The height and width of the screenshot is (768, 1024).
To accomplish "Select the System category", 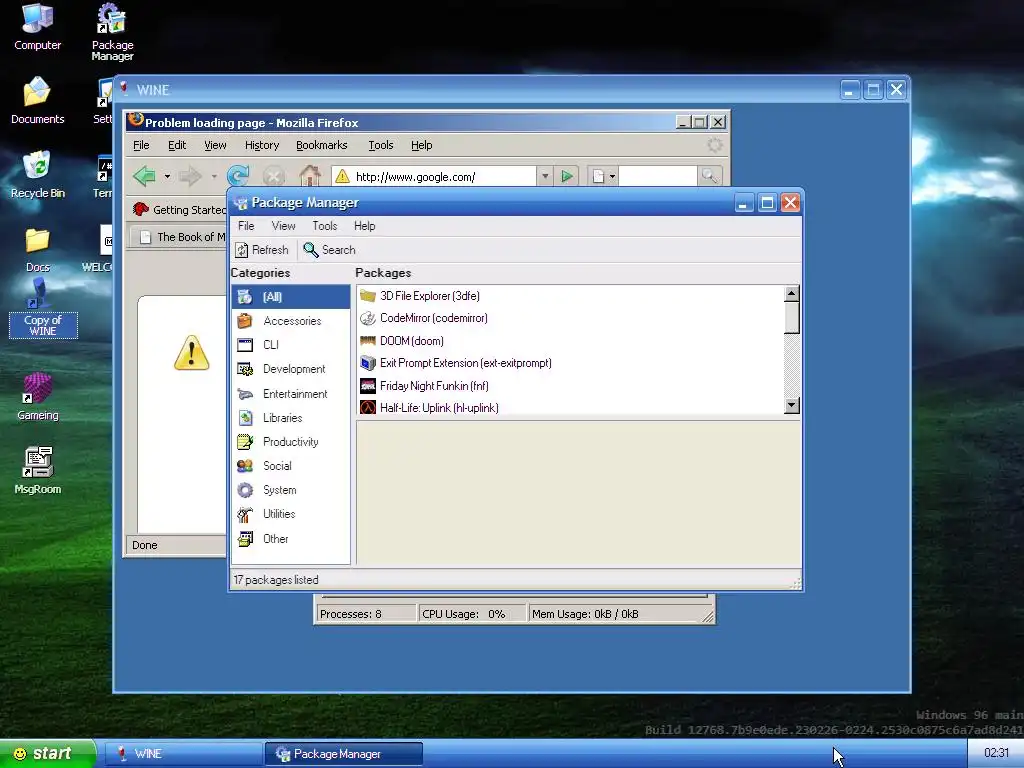I will (x=291, y=490).
